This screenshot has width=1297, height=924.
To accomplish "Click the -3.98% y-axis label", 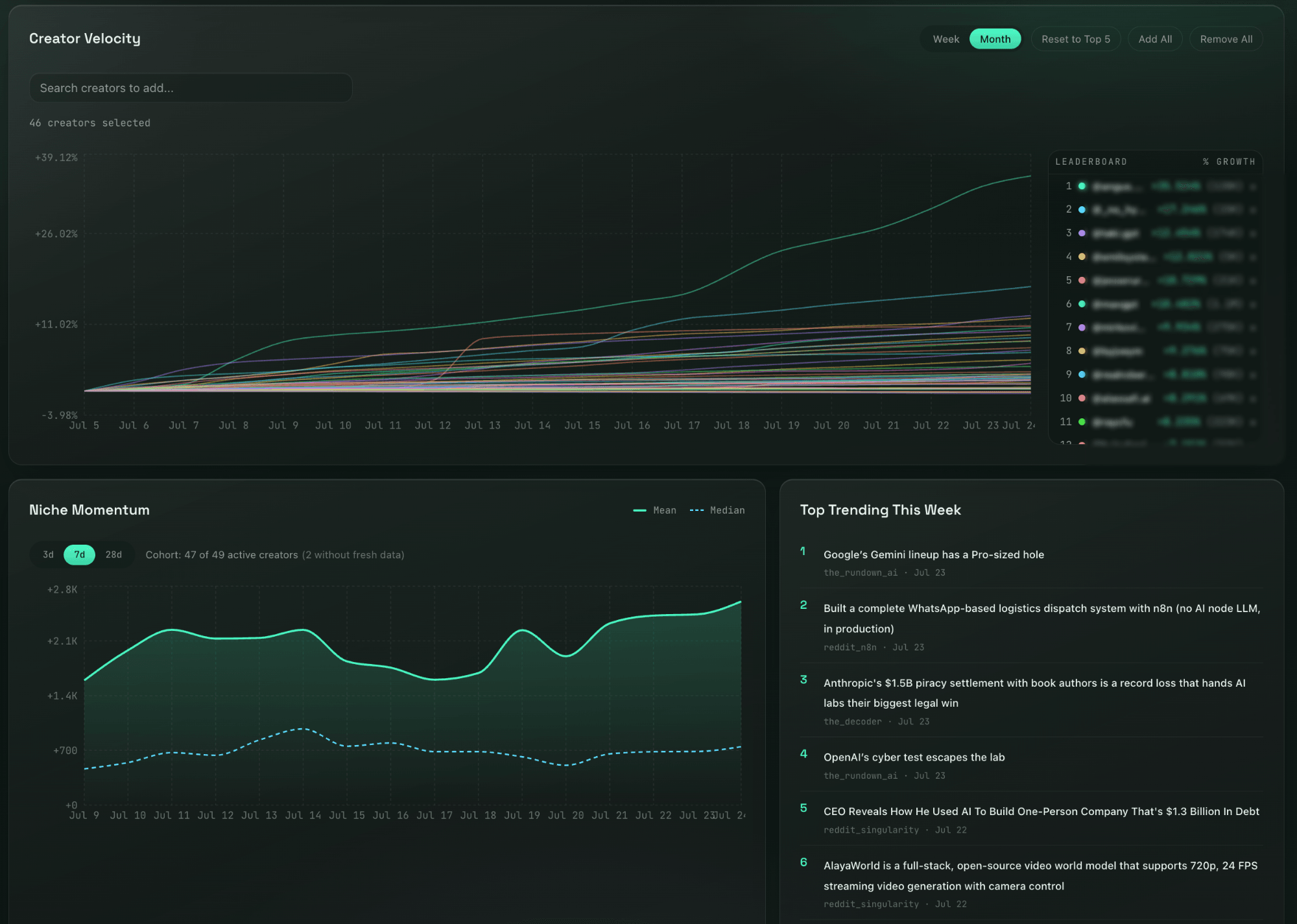I will (59, 415).
